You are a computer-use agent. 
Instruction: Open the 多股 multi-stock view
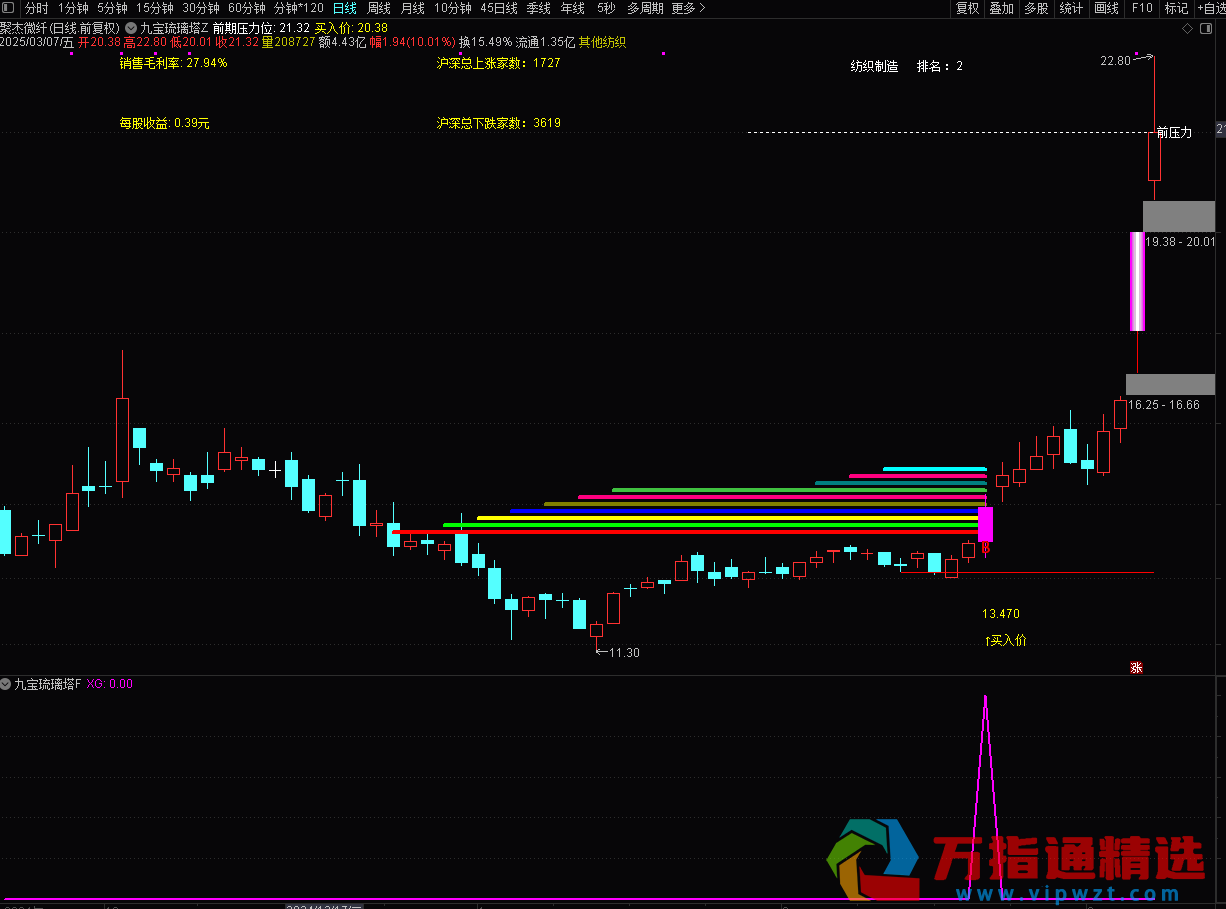(x=1036, y=8)
